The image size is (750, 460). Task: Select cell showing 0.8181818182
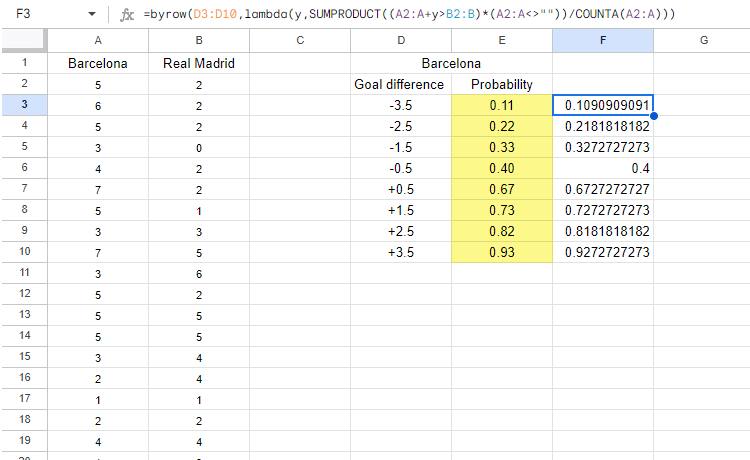pos(603,231)
